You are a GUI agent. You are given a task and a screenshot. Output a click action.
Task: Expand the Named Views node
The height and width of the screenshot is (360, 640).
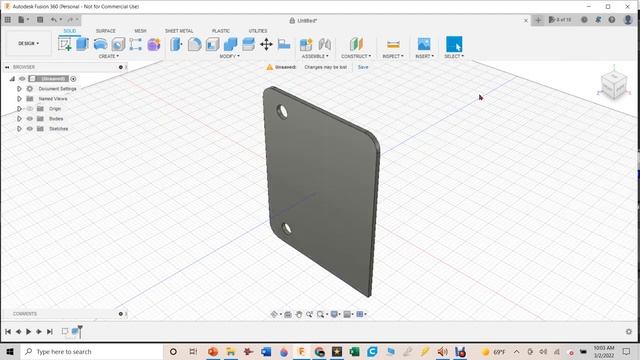[x=19, y=99]
